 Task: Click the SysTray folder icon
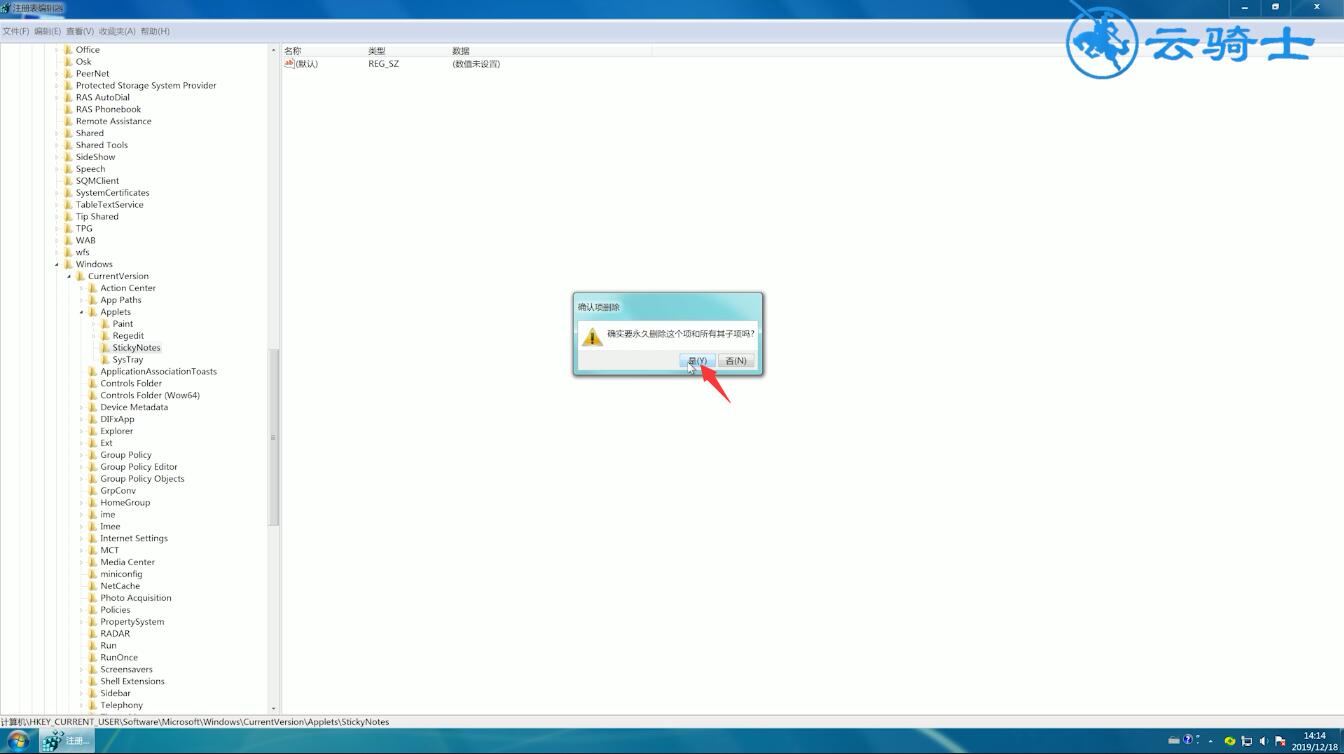[105, 360]
